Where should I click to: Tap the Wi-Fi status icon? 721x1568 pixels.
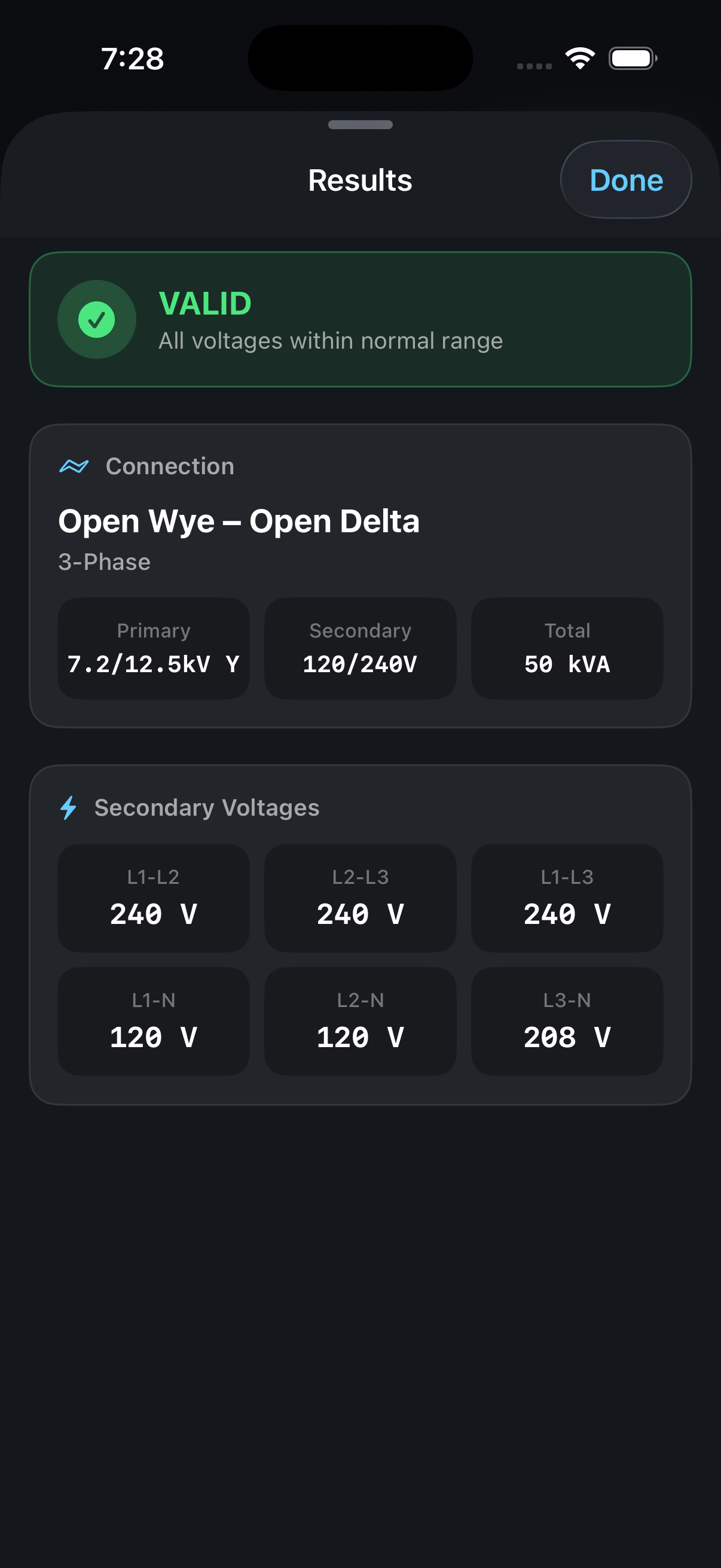click(x=580, y=59)
